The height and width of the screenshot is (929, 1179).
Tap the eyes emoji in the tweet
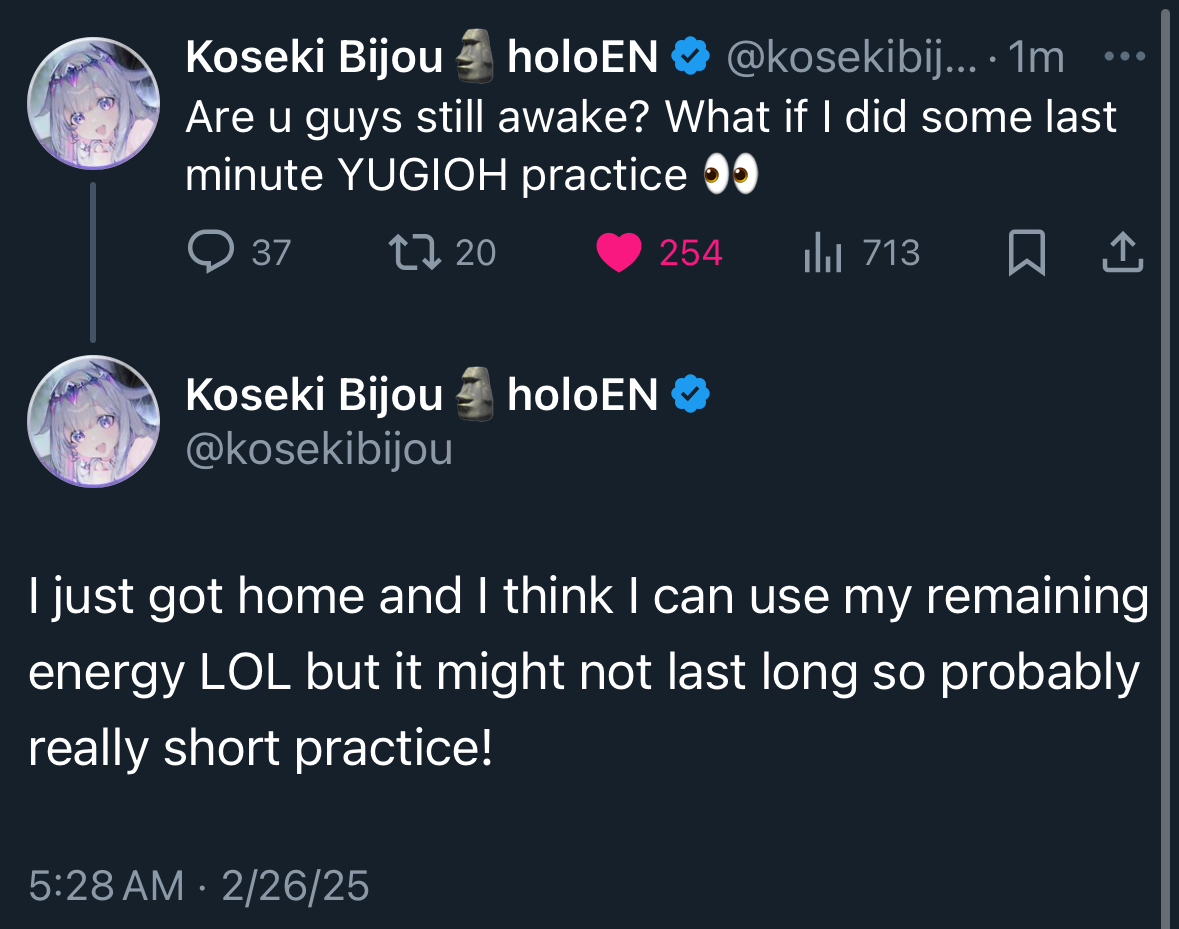point(731,176)
